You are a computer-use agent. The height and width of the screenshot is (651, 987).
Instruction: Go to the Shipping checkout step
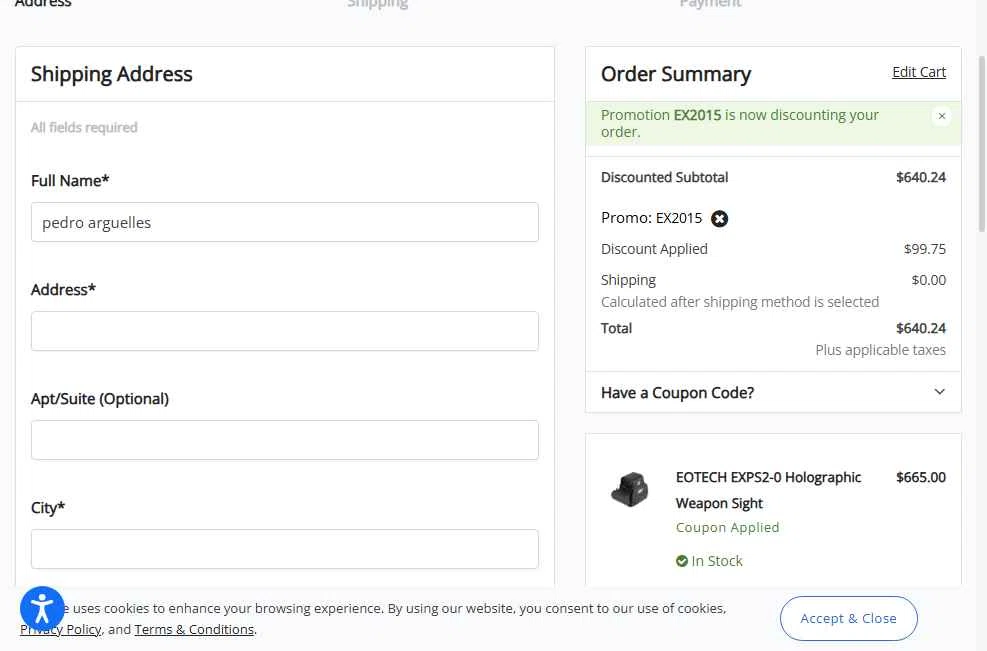[x=377, y=4]
